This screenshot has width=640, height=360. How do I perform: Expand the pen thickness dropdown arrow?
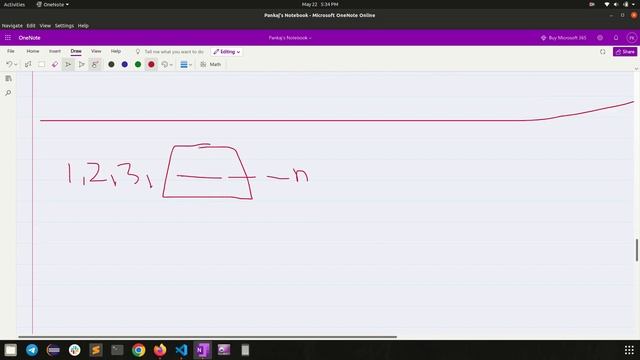[x=190, y=65]
